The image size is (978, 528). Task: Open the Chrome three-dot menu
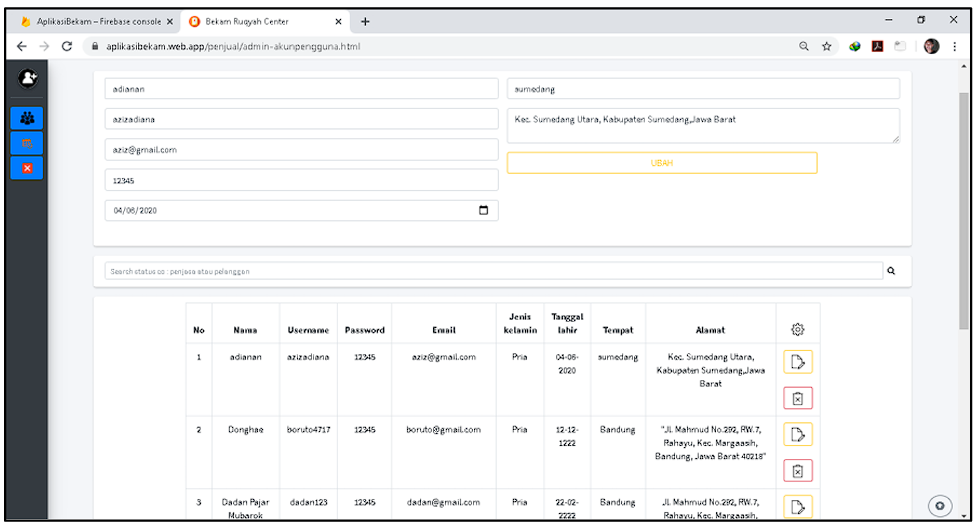coord(955,46)
